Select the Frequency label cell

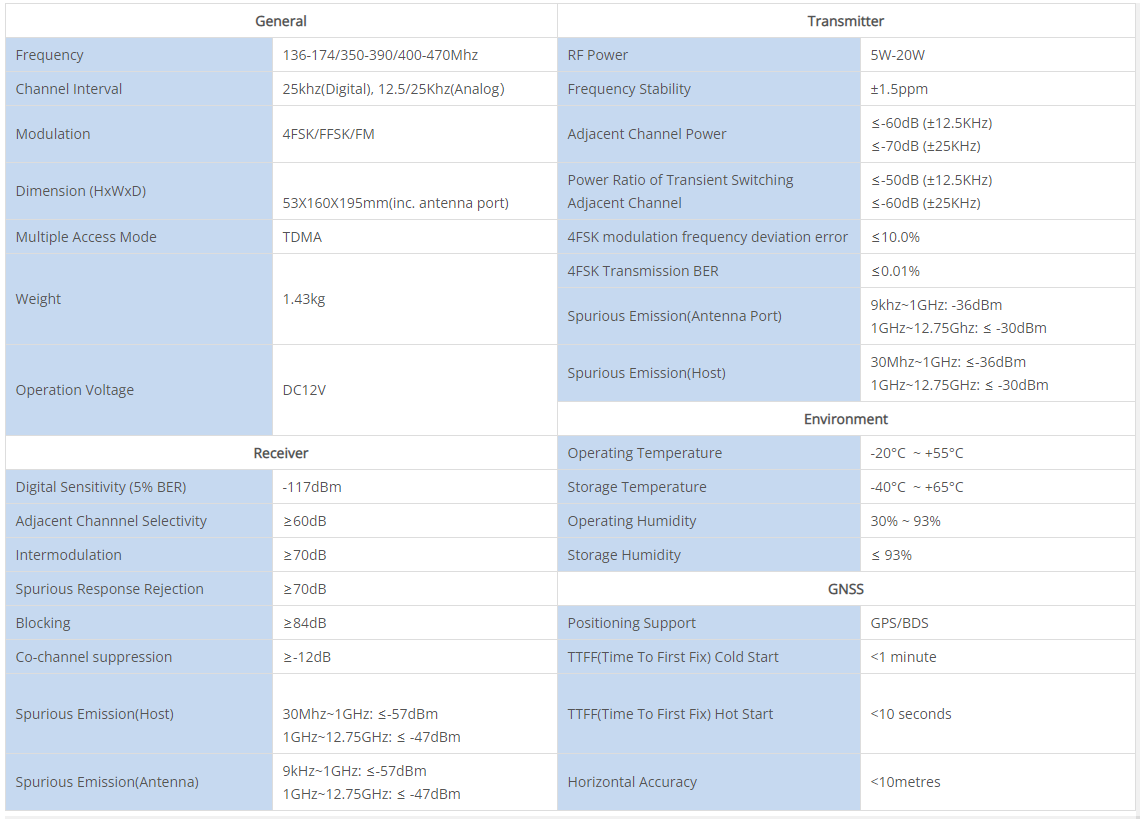point(50,55)
